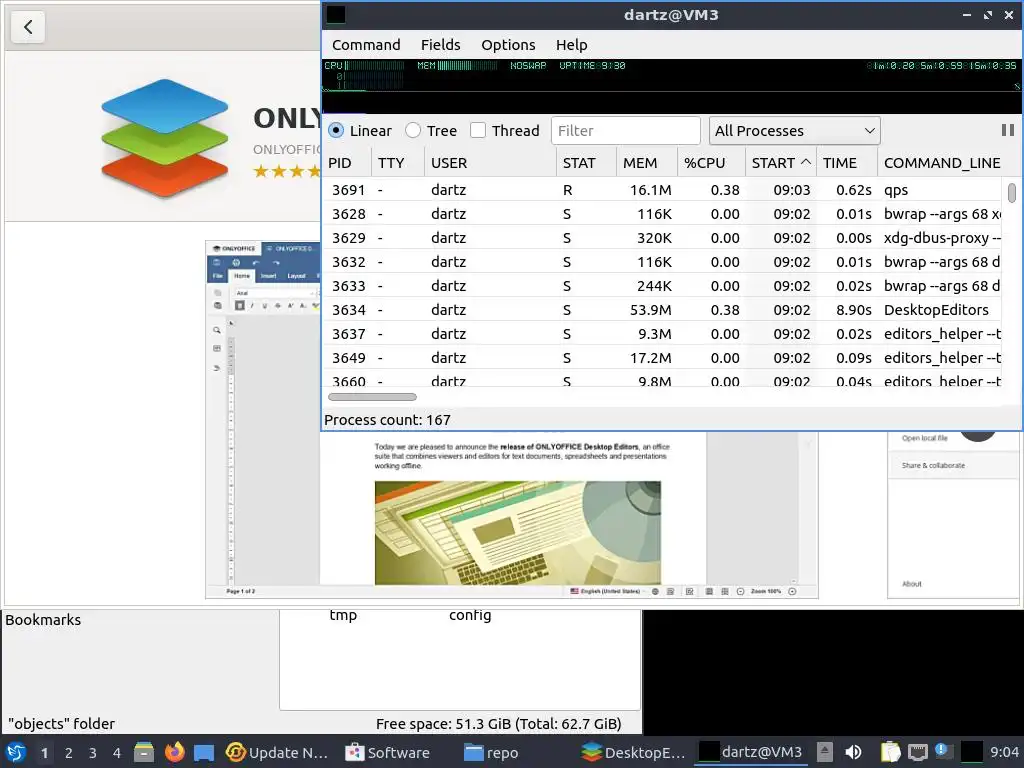Select process row with PID 3628
Image resolution: width=1024 pixels, height=768 pixels.
662,214
